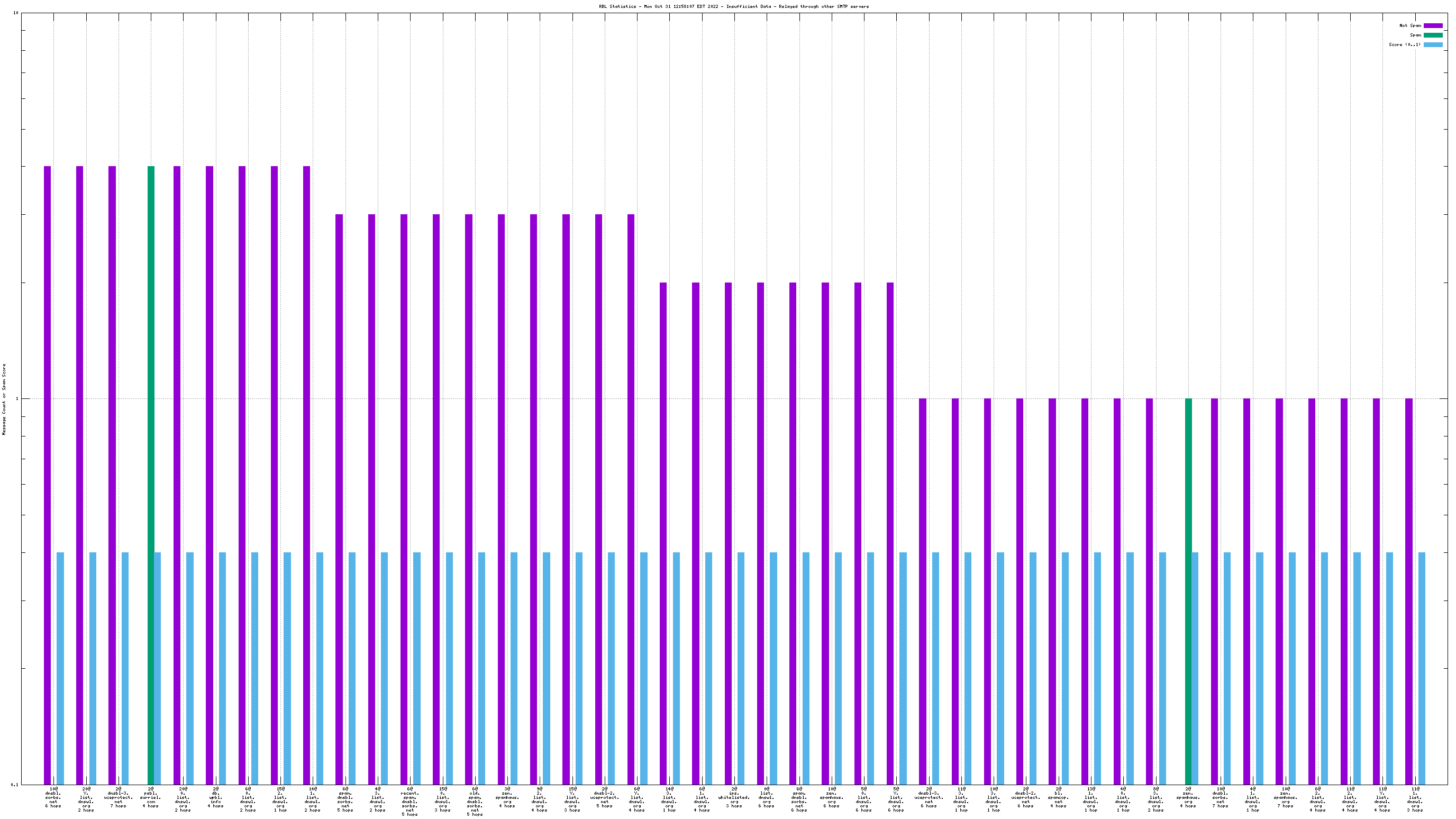The image size is (1456, 819).
Task: Click the recent.spam.dnsbl.sorbs.net axis label
Action: click(410, 802)
